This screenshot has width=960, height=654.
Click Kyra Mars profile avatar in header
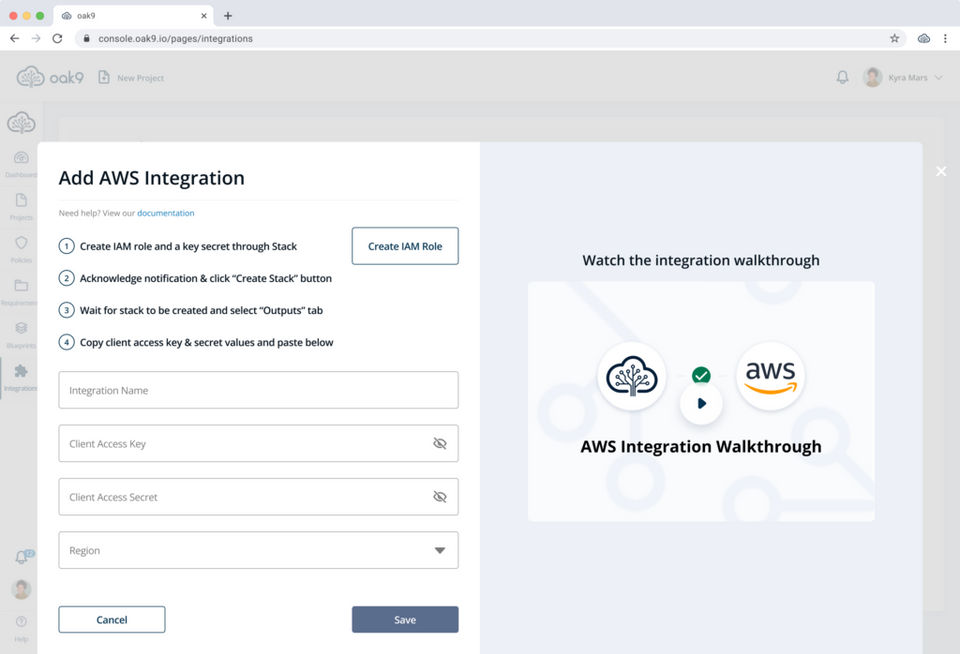[872, 77]
